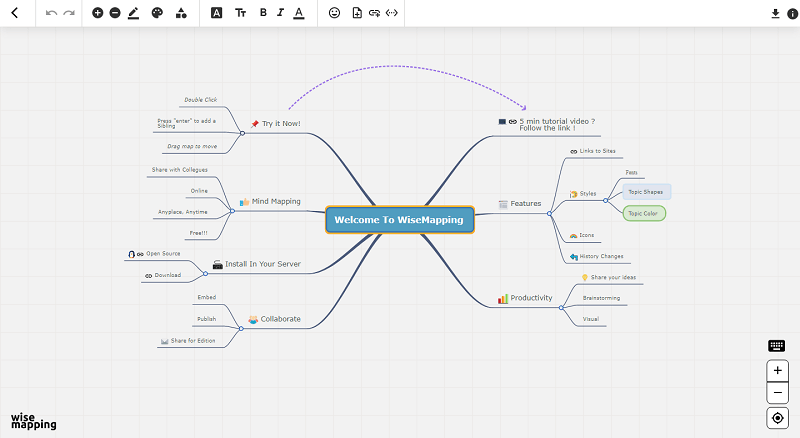This screenshot has width=800, height=438.
Task: Add an emoji icon to topic
Action: click(334, 13)
